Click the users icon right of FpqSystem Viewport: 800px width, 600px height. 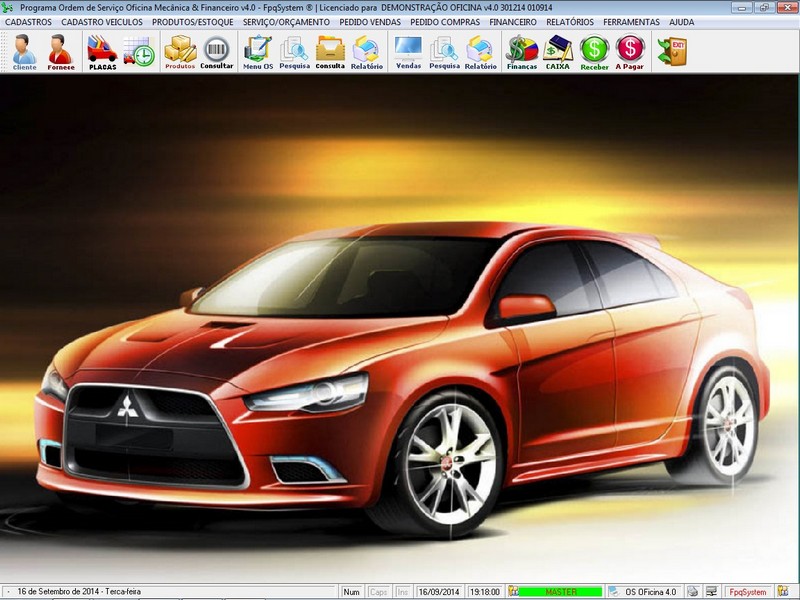(783, 592)
